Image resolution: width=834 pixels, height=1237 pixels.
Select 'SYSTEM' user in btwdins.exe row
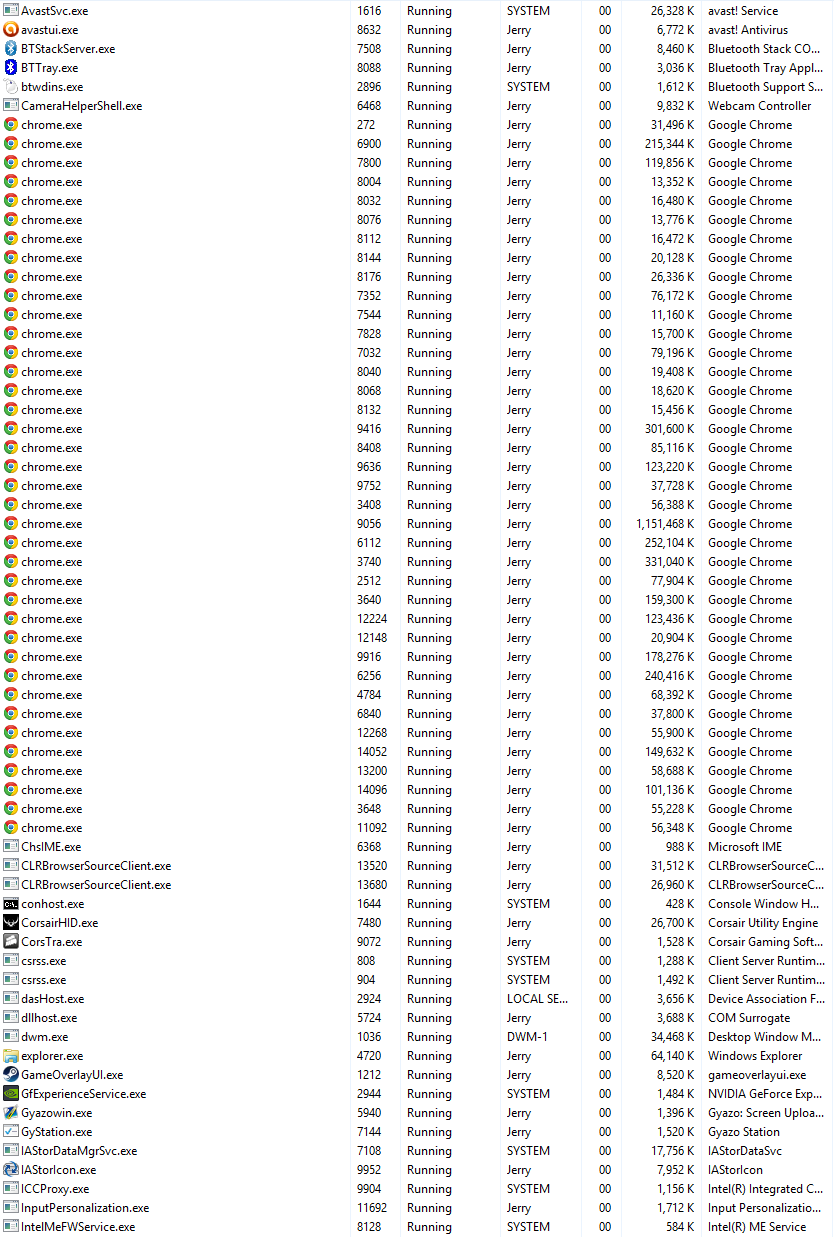coord(528,87)
